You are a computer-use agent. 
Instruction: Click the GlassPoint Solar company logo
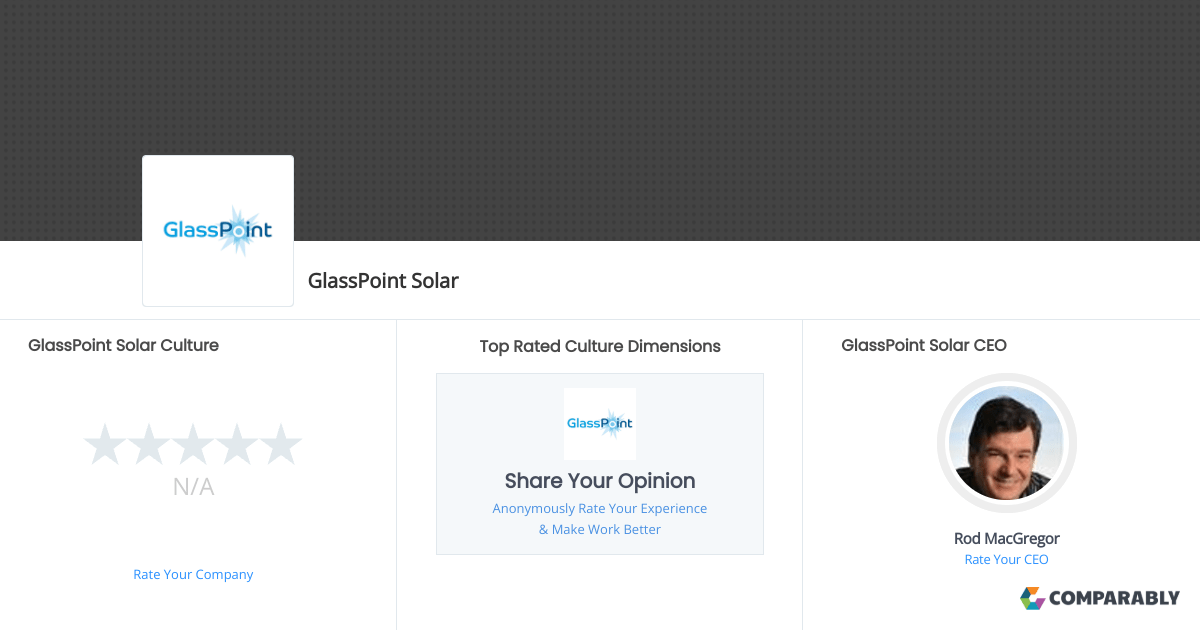tap(217, 230)
